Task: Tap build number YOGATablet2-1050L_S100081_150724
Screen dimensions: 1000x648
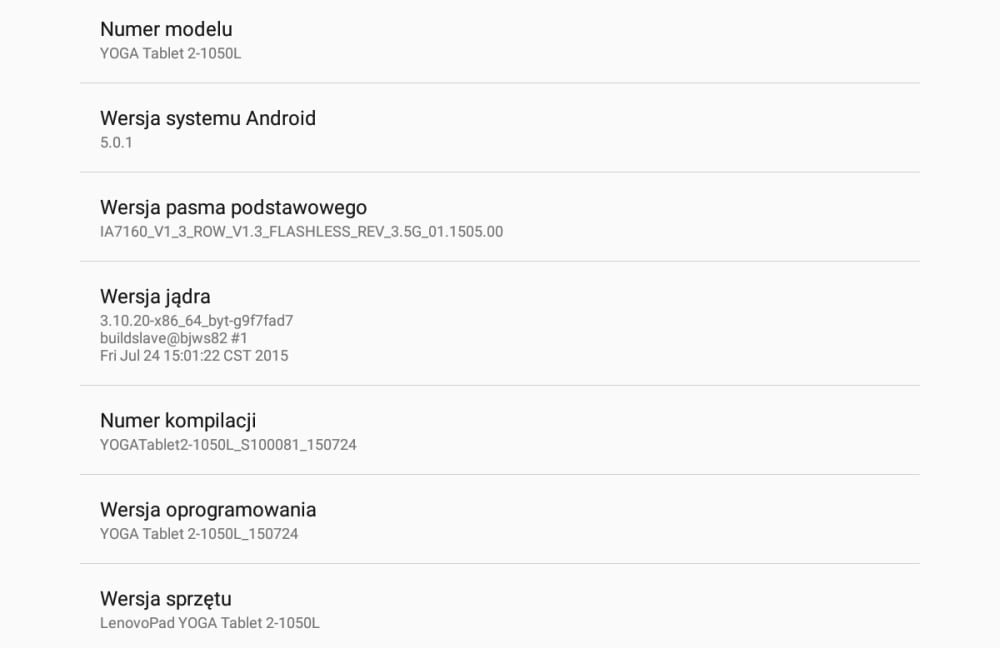Action: (228, 445)
